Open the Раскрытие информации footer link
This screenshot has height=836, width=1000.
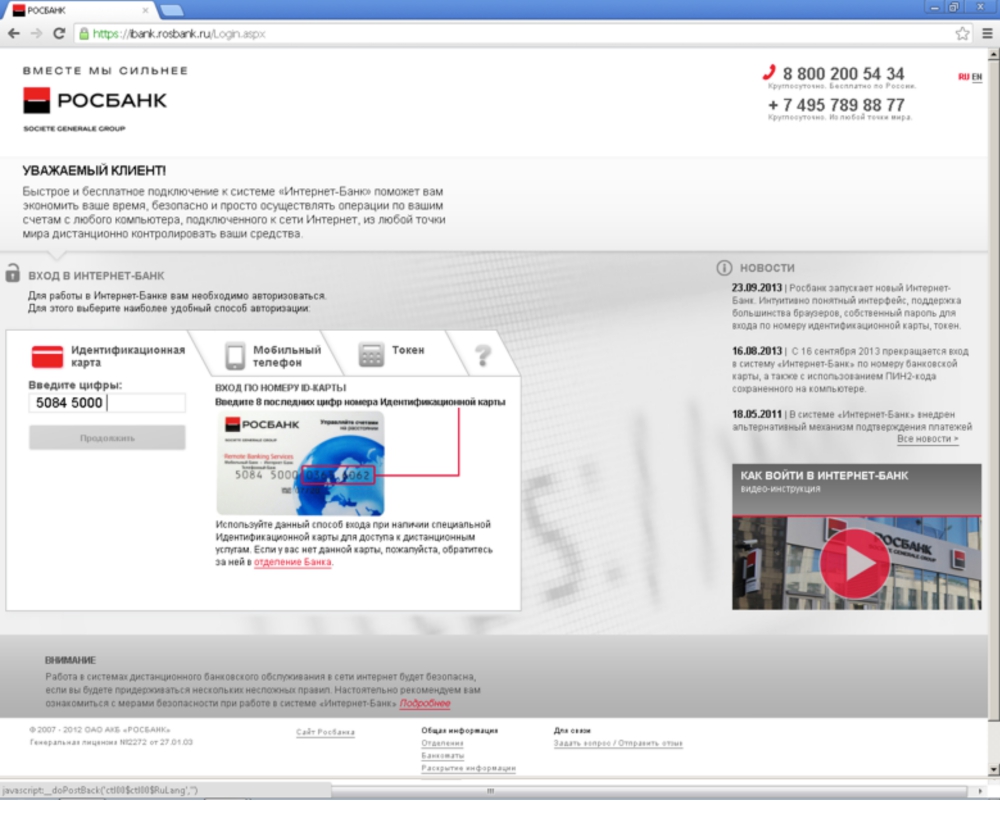click(x=469, y=768)
